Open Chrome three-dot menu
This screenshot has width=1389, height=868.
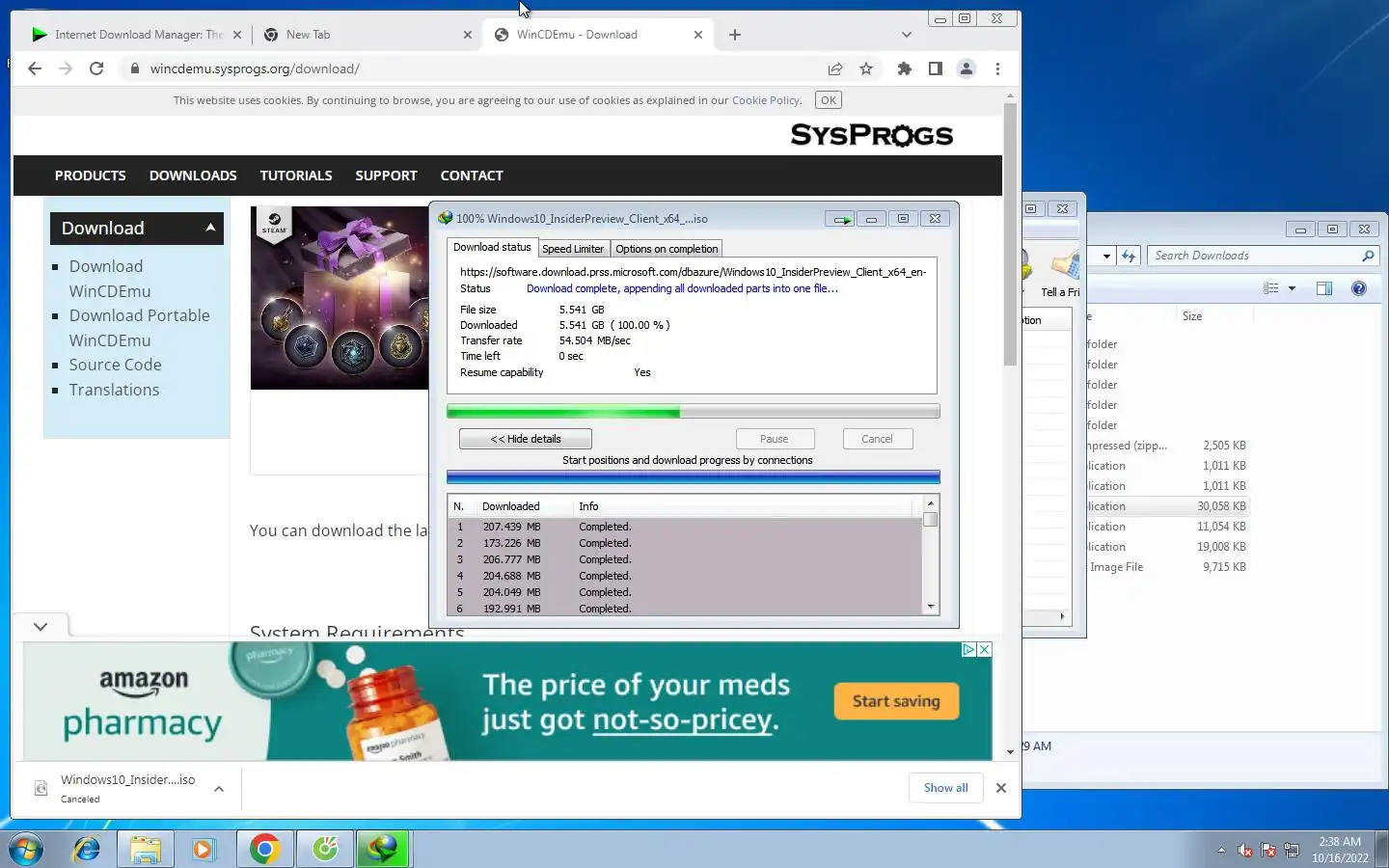point(997,68)
